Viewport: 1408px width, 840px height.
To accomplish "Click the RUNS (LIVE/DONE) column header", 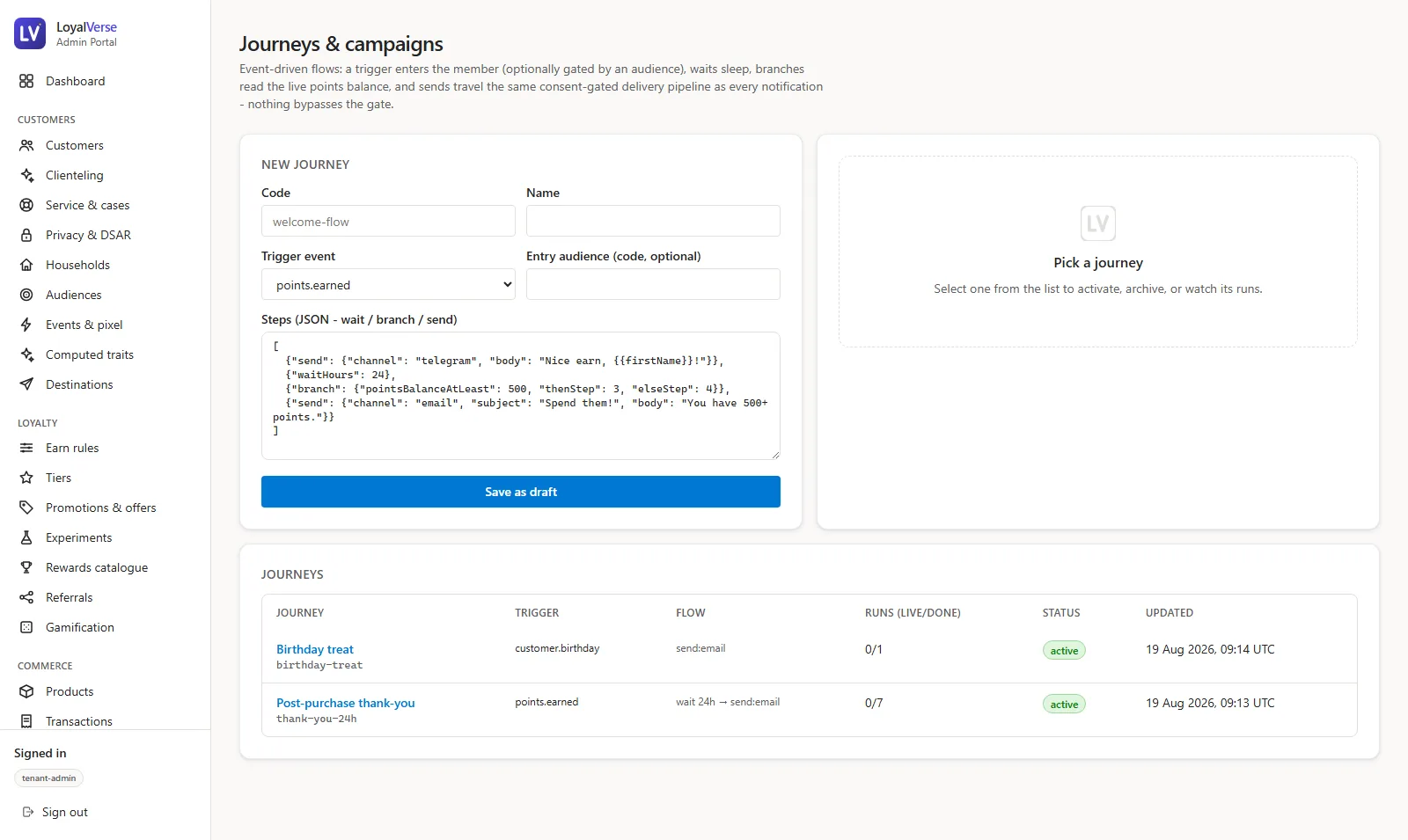I will (913, 613).
